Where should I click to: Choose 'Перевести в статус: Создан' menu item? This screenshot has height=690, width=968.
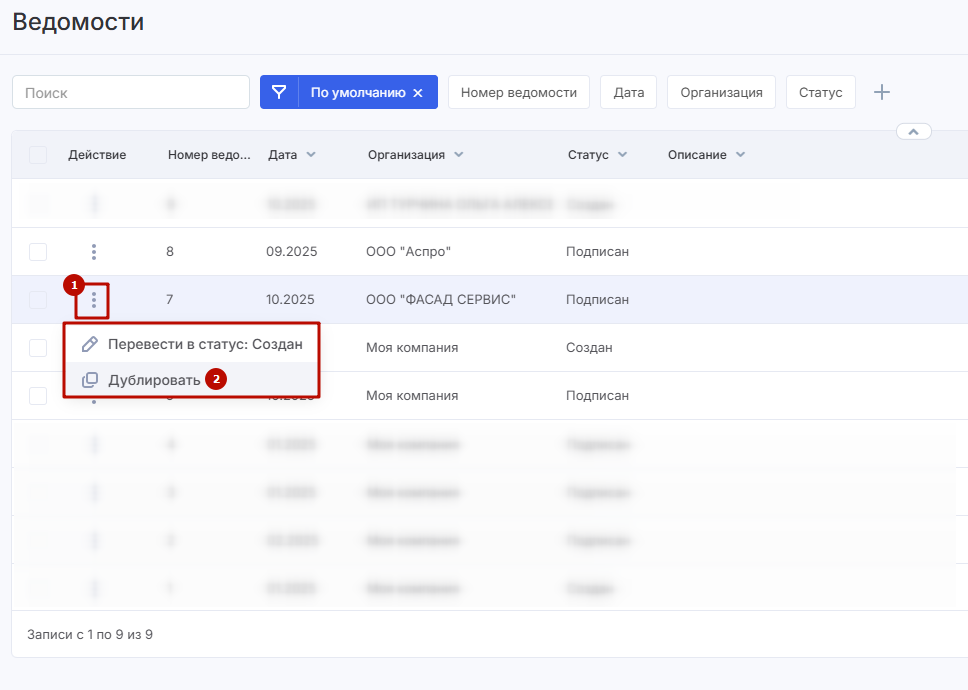[x=205, y=344]
